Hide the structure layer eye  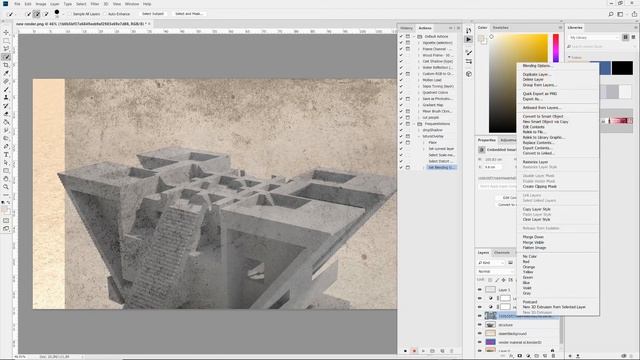click(480, 325)
